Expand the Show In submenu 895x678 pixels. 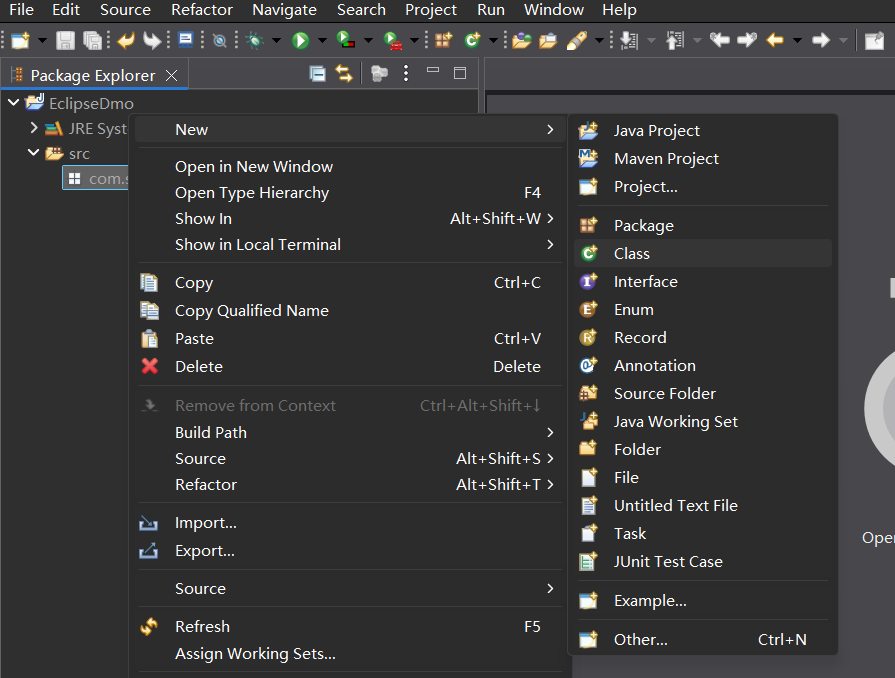tap(350, 219)
